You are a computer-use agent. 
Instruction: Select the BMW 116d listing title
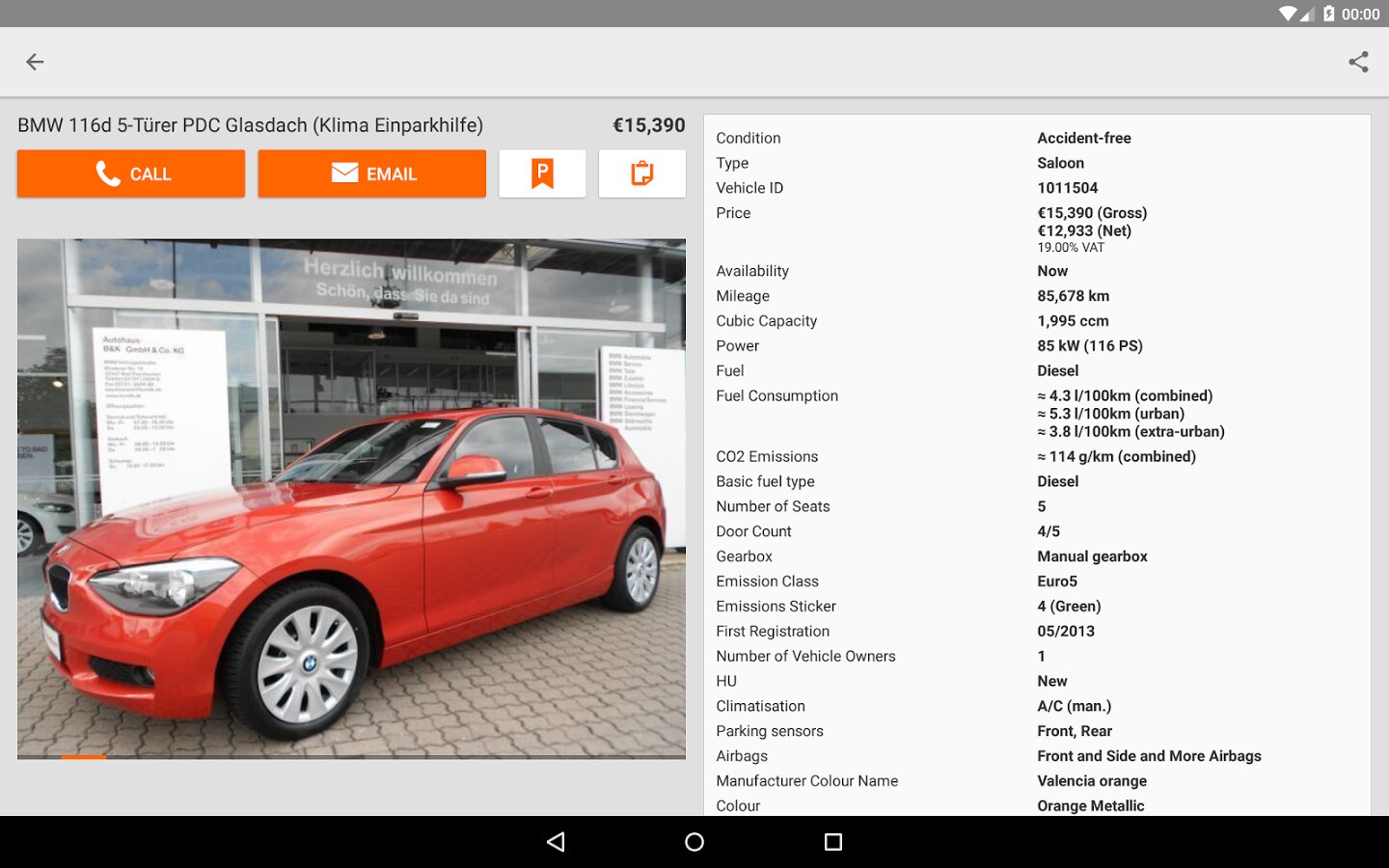tap(251, 125)
